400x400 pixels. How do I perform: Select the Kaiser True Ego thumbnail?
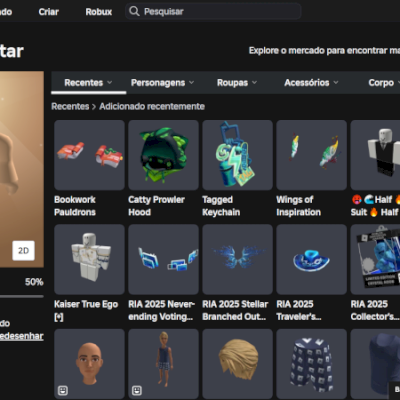[89, 259]
